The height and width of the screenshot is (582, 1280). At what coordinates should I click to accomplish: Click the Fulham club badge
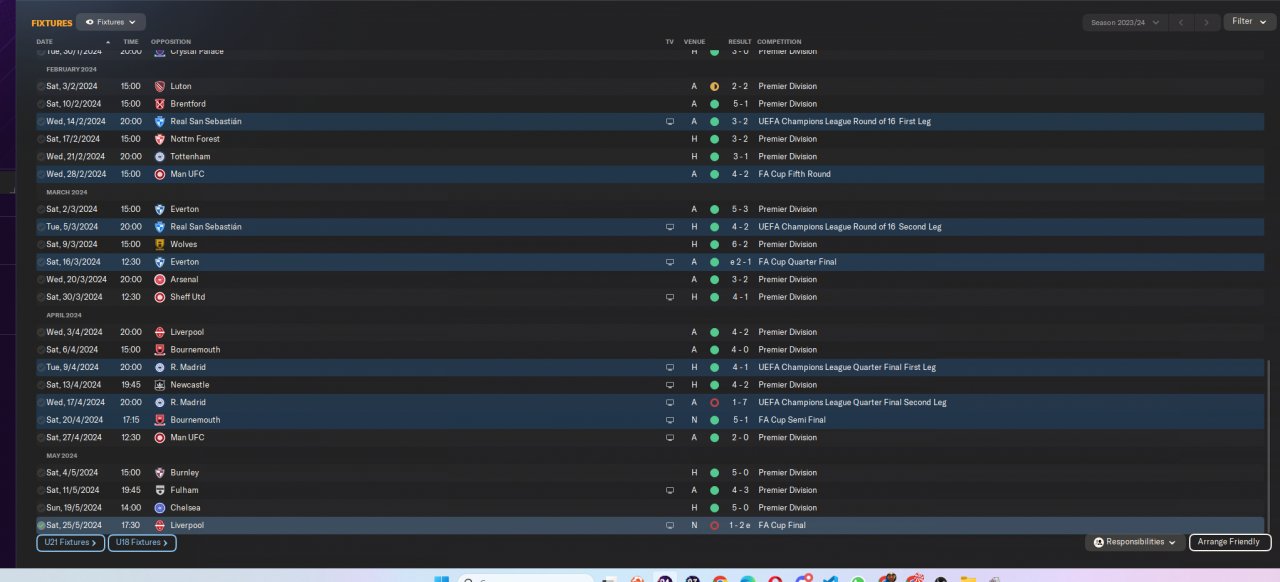pyautogui.click(x=160, y=490)
